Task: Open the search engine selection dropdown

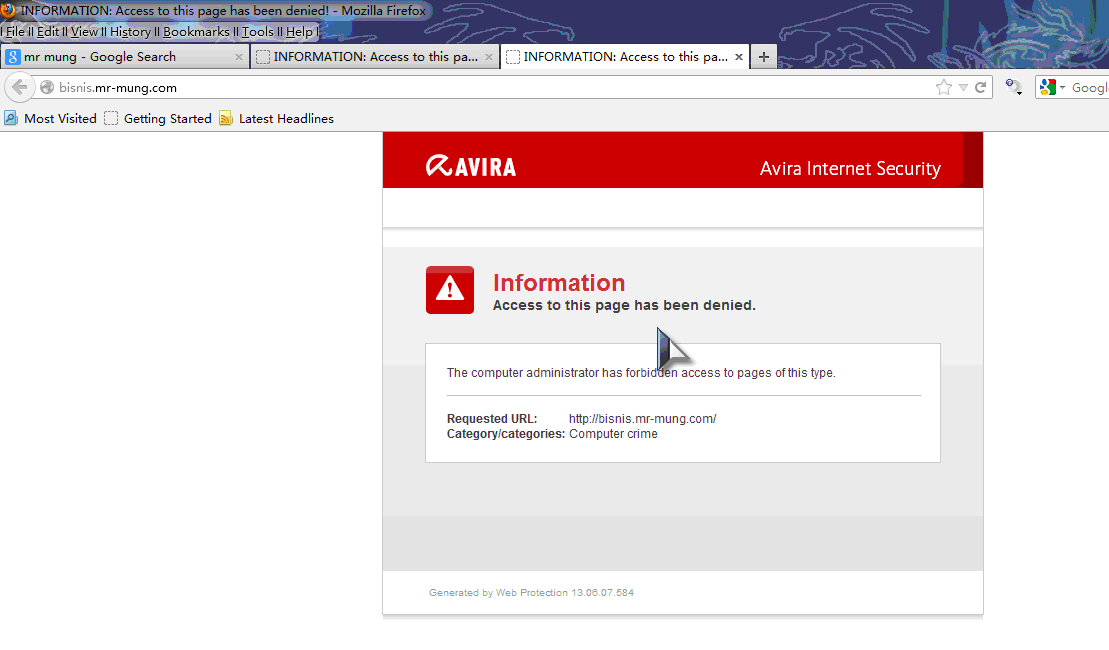Action: pos(1062,87)
